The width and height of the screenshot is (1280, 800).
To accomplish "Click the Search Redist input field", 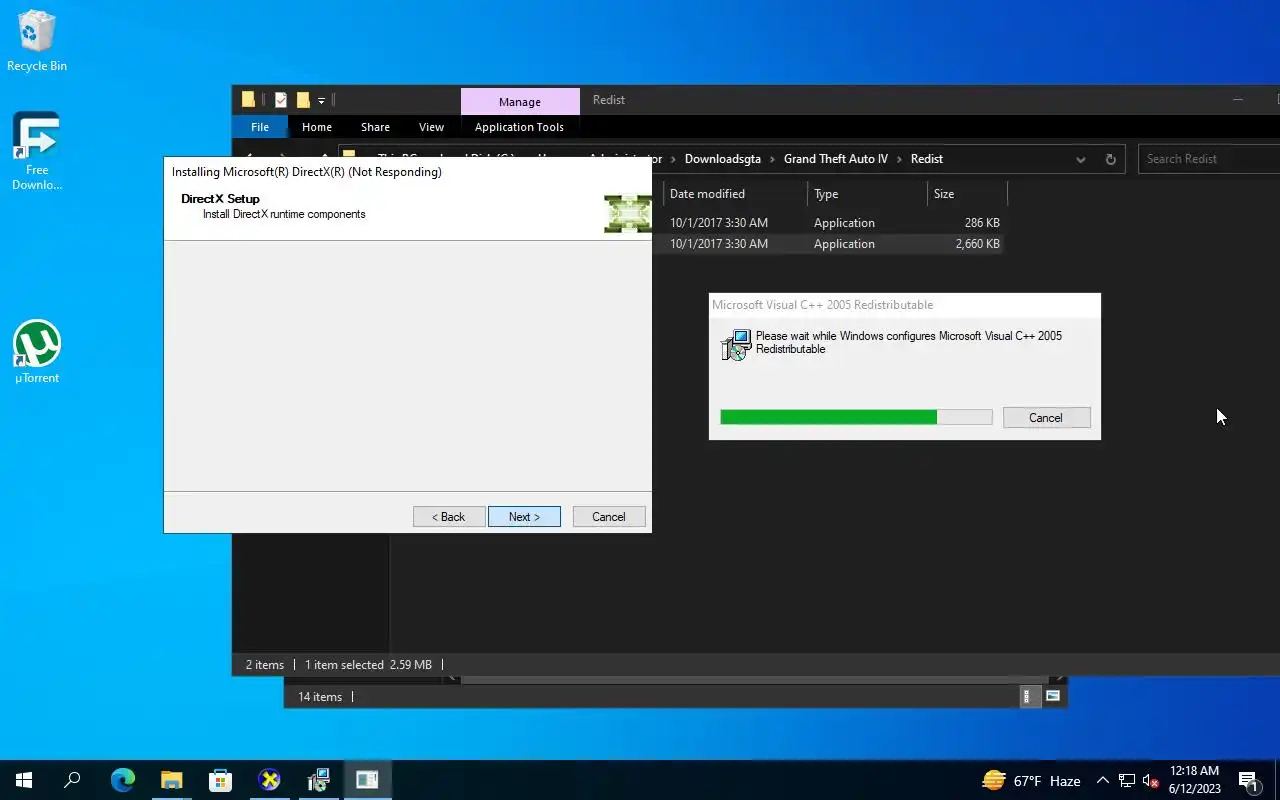I will (1209, 159).
